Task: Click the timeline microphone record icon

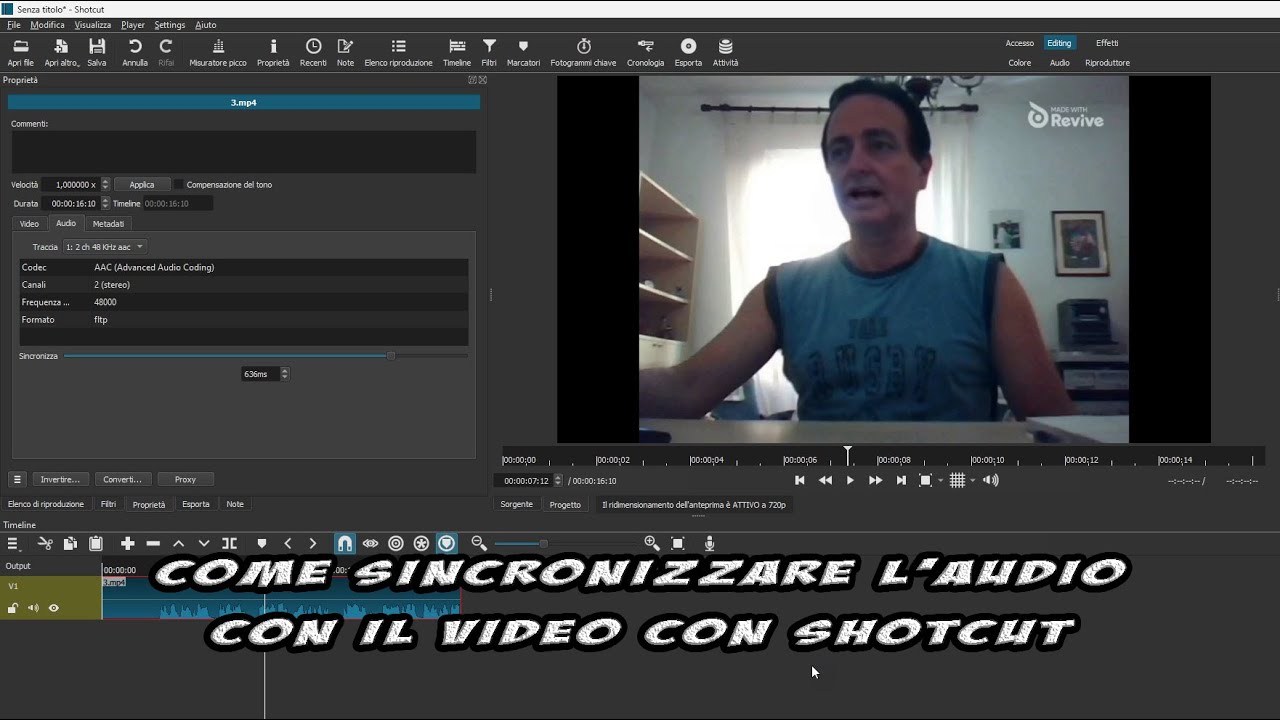Action: pyautogui.click(x=709, y=543)
